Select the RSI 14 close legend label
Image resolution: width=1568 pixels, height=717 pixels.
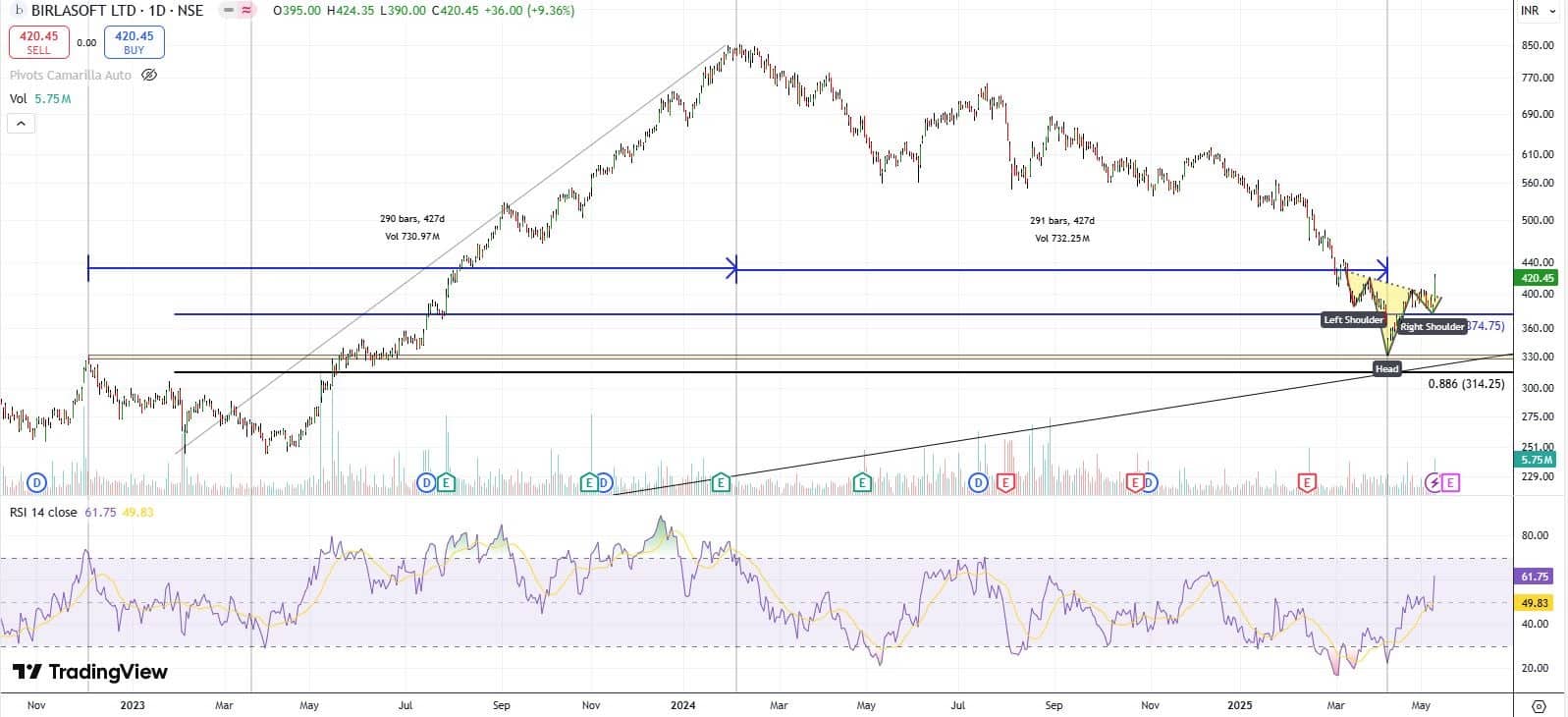tap(43, 512)
